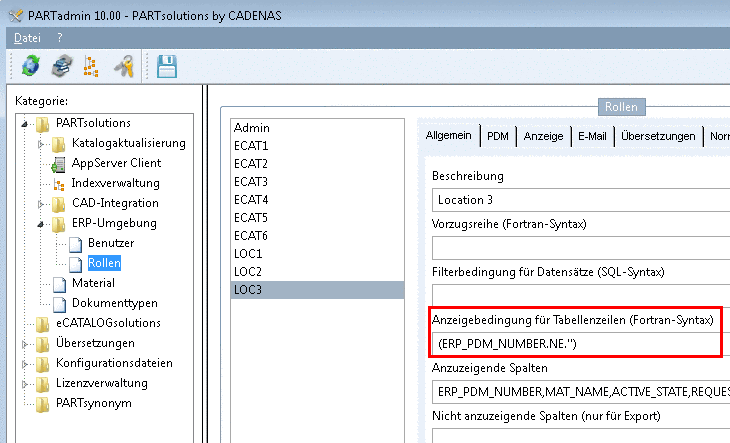The width and height of the screenshot is (730, 443).
Task: Select PARTsynonym in the tree
Action: click(94, 403)
